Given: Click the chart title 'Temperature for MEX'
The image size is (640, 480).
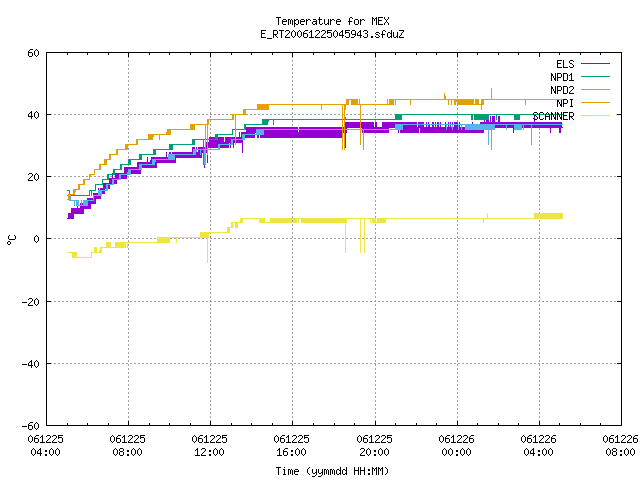Looking at the screenshot, I should click(332, 21).
